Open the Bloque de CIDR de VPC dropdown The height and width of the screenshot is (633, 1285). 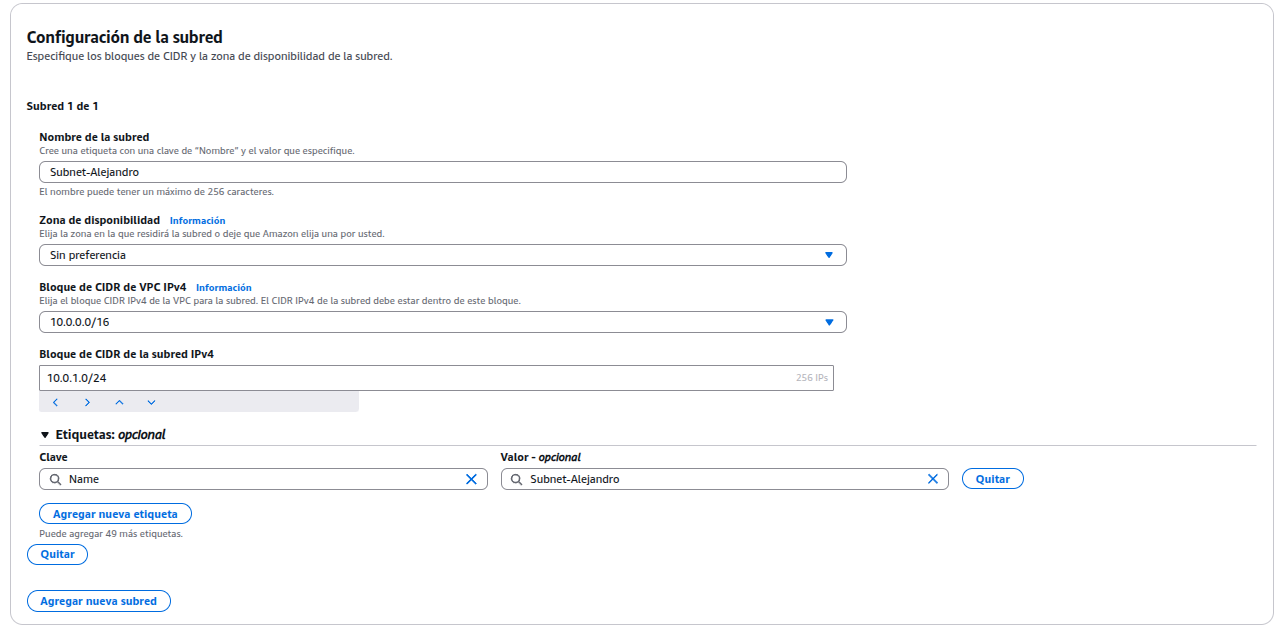click(442, 322)
